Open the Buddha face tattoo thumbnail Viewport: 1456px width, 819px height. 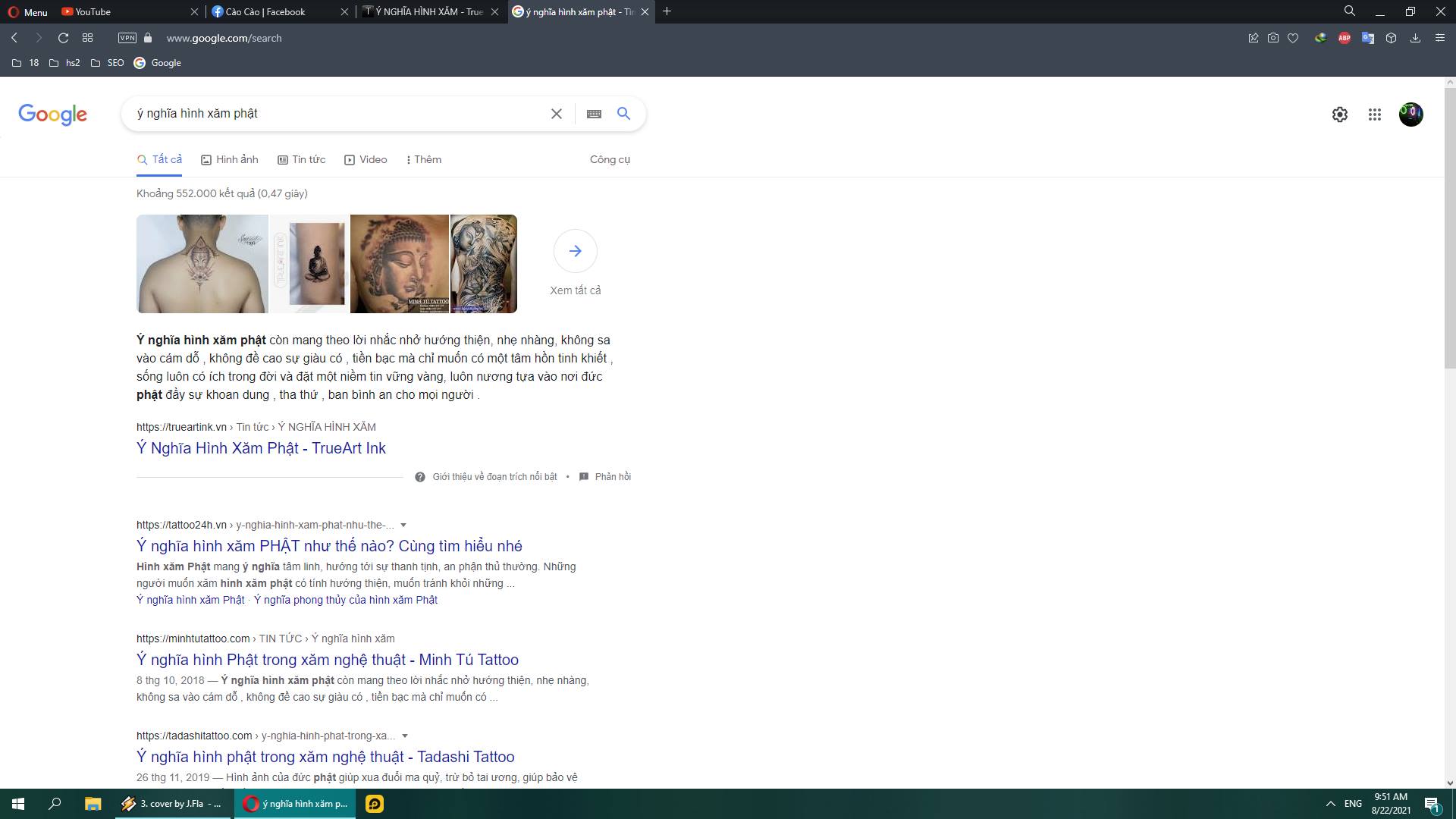(400, 264)
